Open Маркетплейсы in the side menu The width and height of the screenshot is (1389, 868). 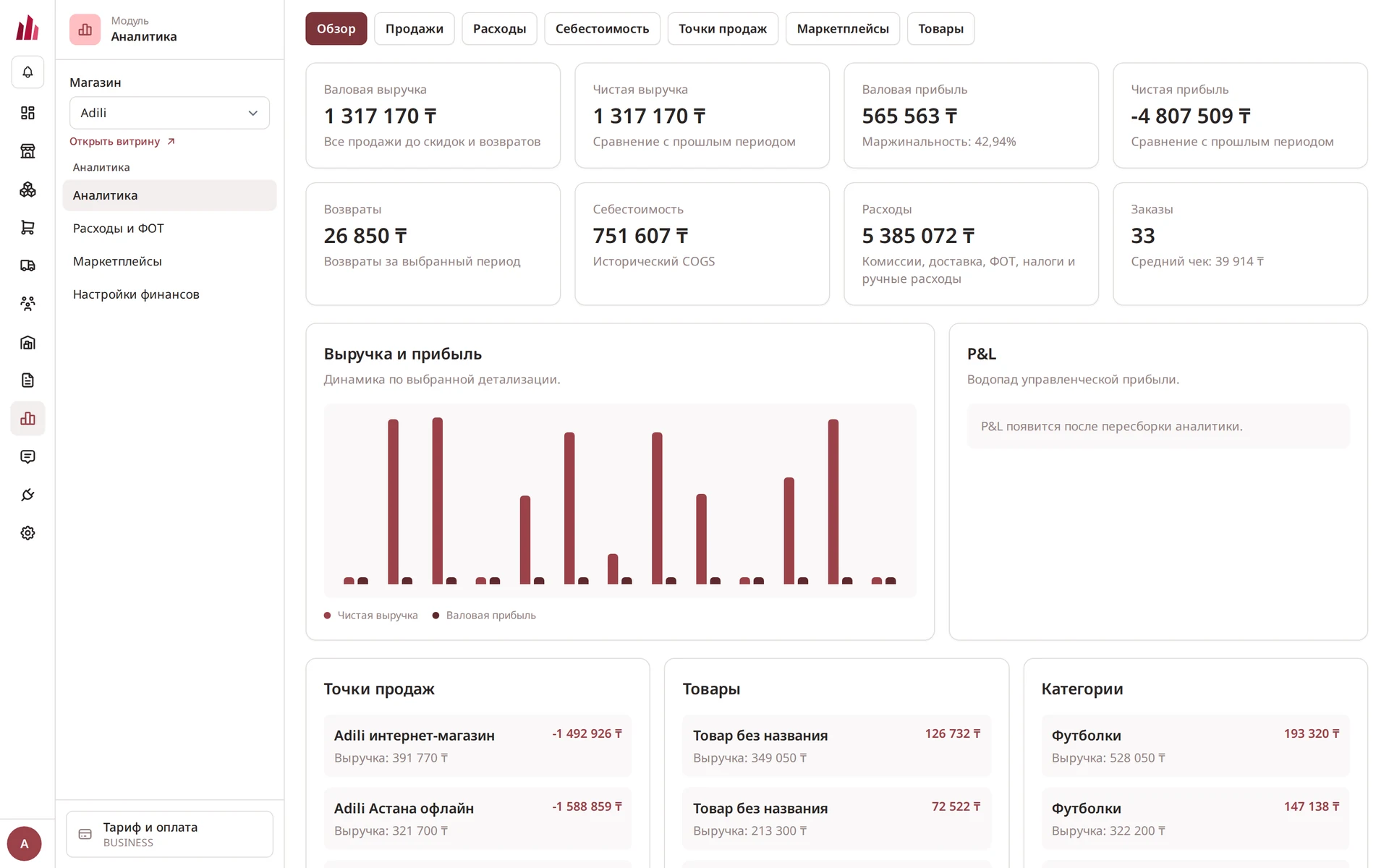pyautogui.click(x=169, y=262)
